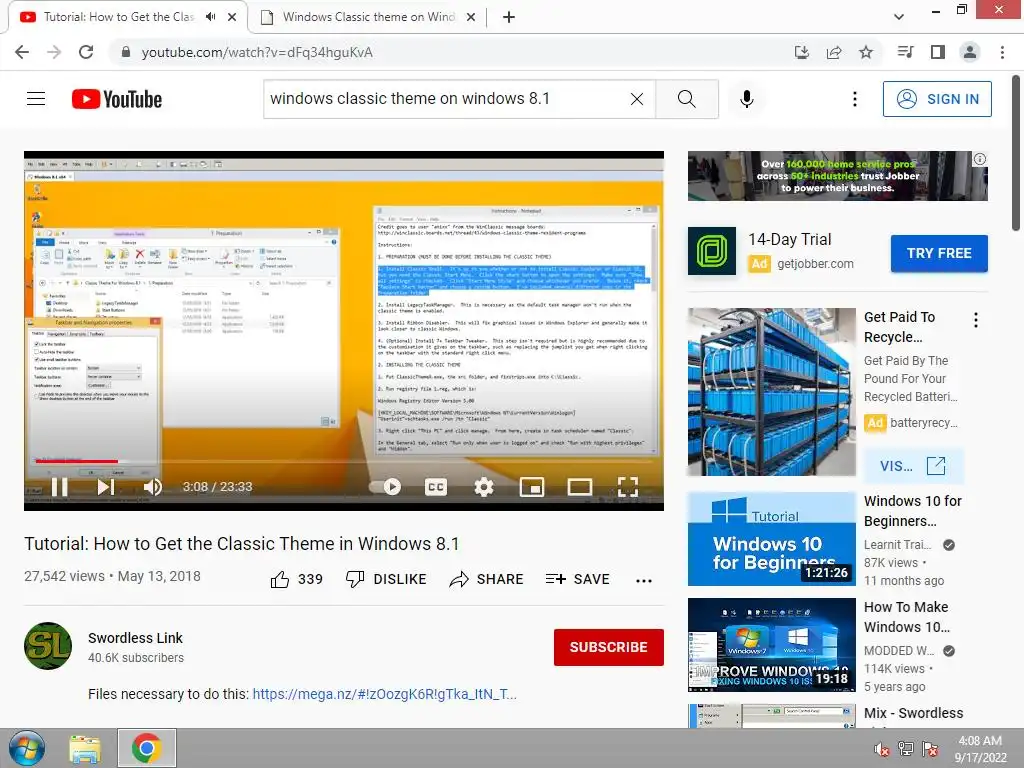This screenshot has width=1024, height=768.
Task: Open video settings gear
Action: pos(484,487)
